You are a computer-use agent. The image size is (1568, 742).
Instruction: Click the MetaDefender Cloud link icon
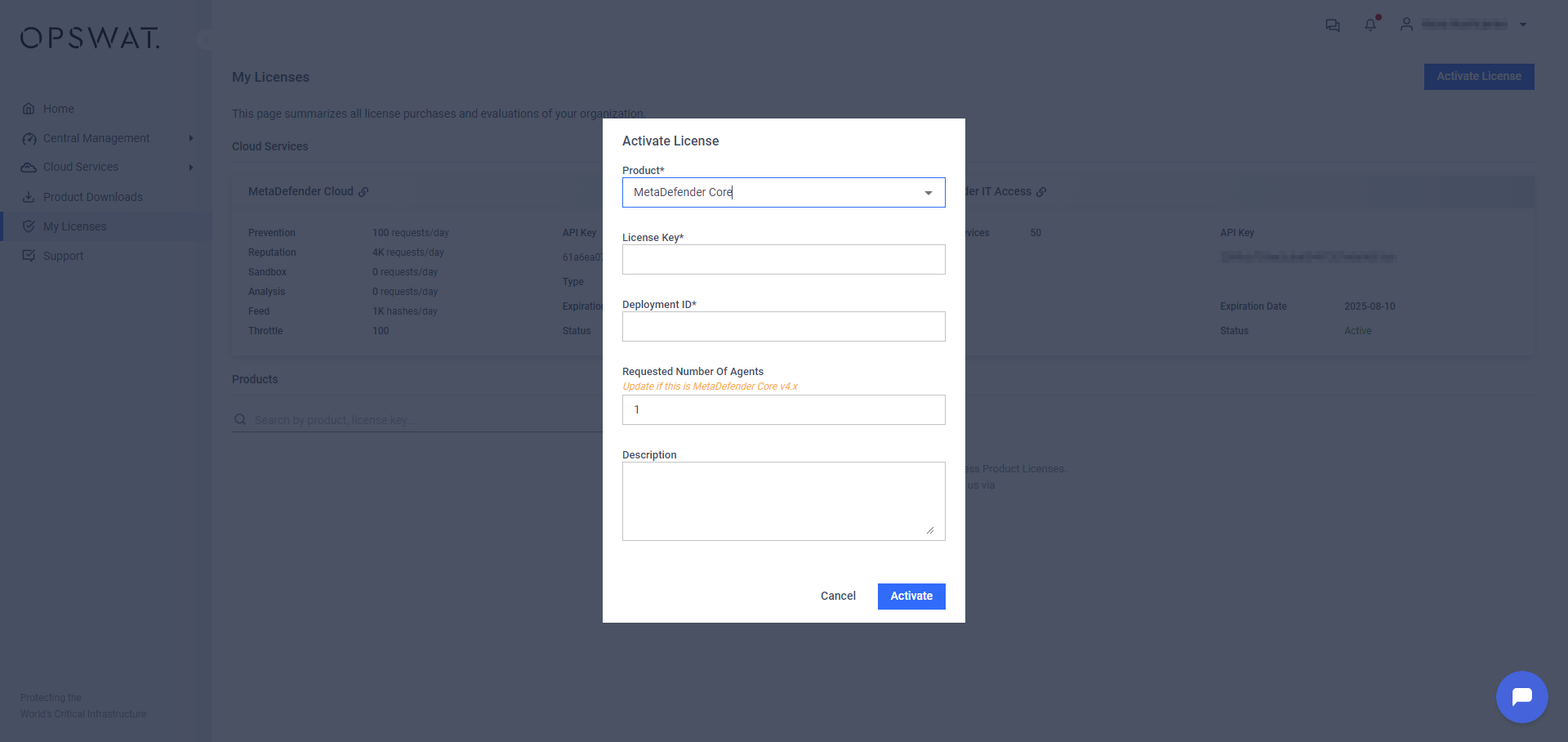pyautogui.click(x=363, y=192)
